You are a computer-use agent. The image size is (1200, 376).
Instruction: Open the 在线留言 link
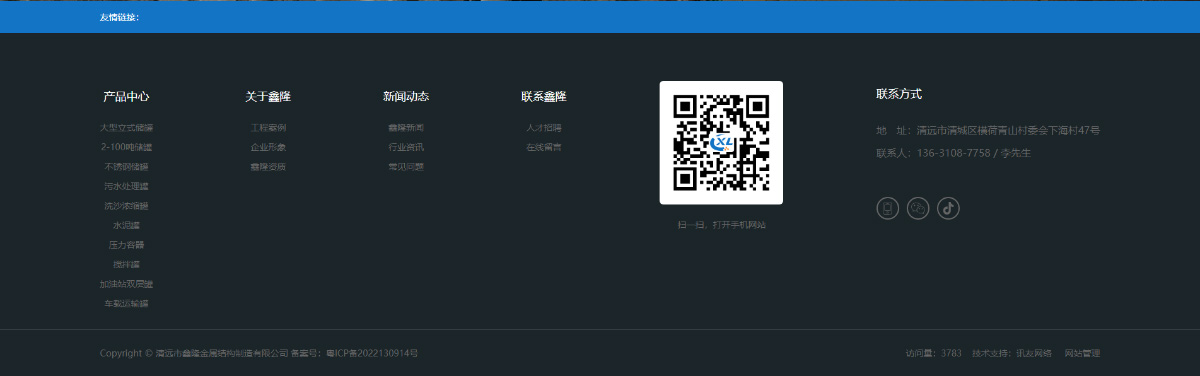coord(544,147)
